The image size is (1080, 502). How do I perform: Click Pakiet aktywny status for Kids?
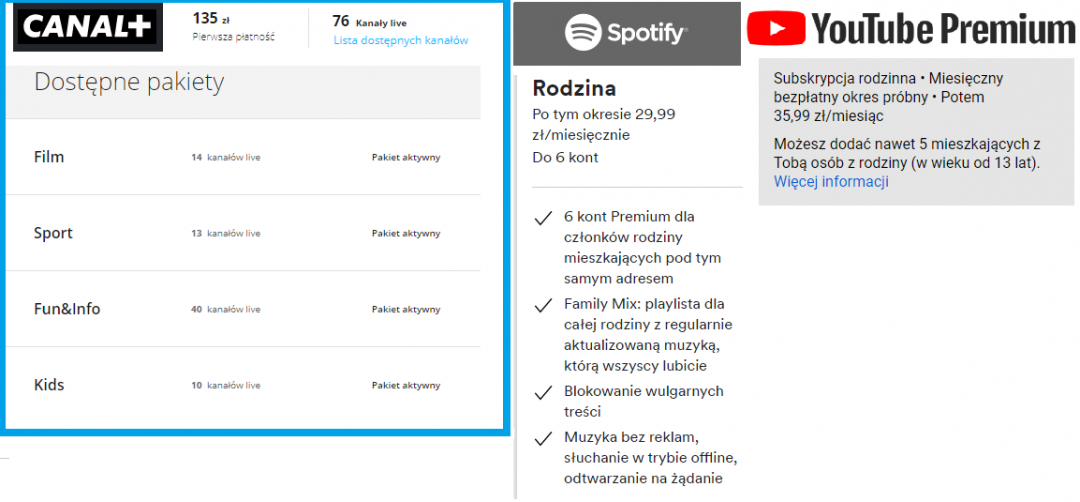[405, 385]
